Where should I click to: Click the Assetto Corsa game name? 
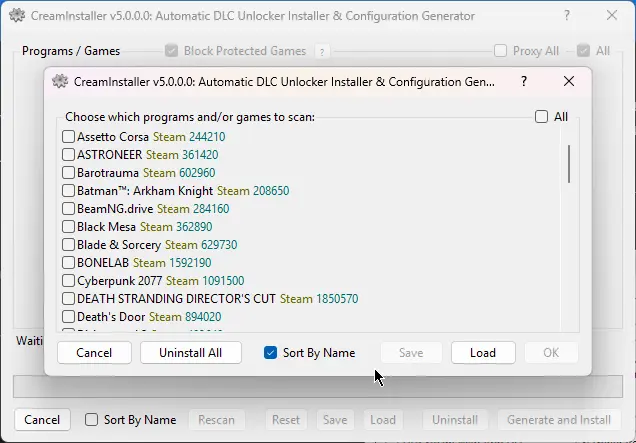(113, 137)
